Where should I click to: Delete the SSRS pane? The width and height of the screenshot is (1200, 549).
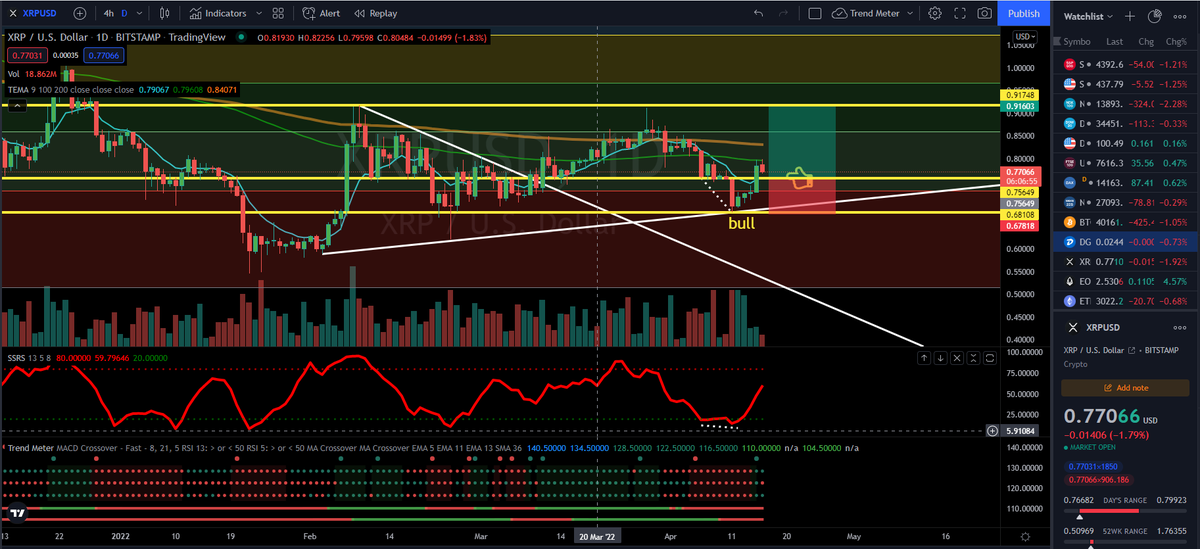point(956,357)
